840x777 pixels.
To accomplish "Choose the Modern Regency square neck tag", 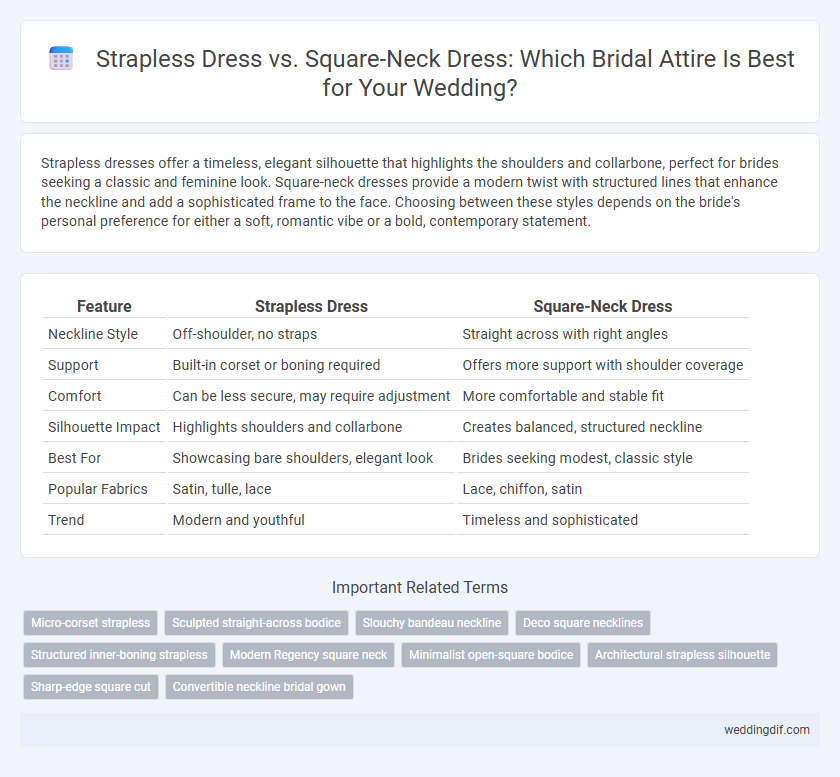I will coord(309,655).
